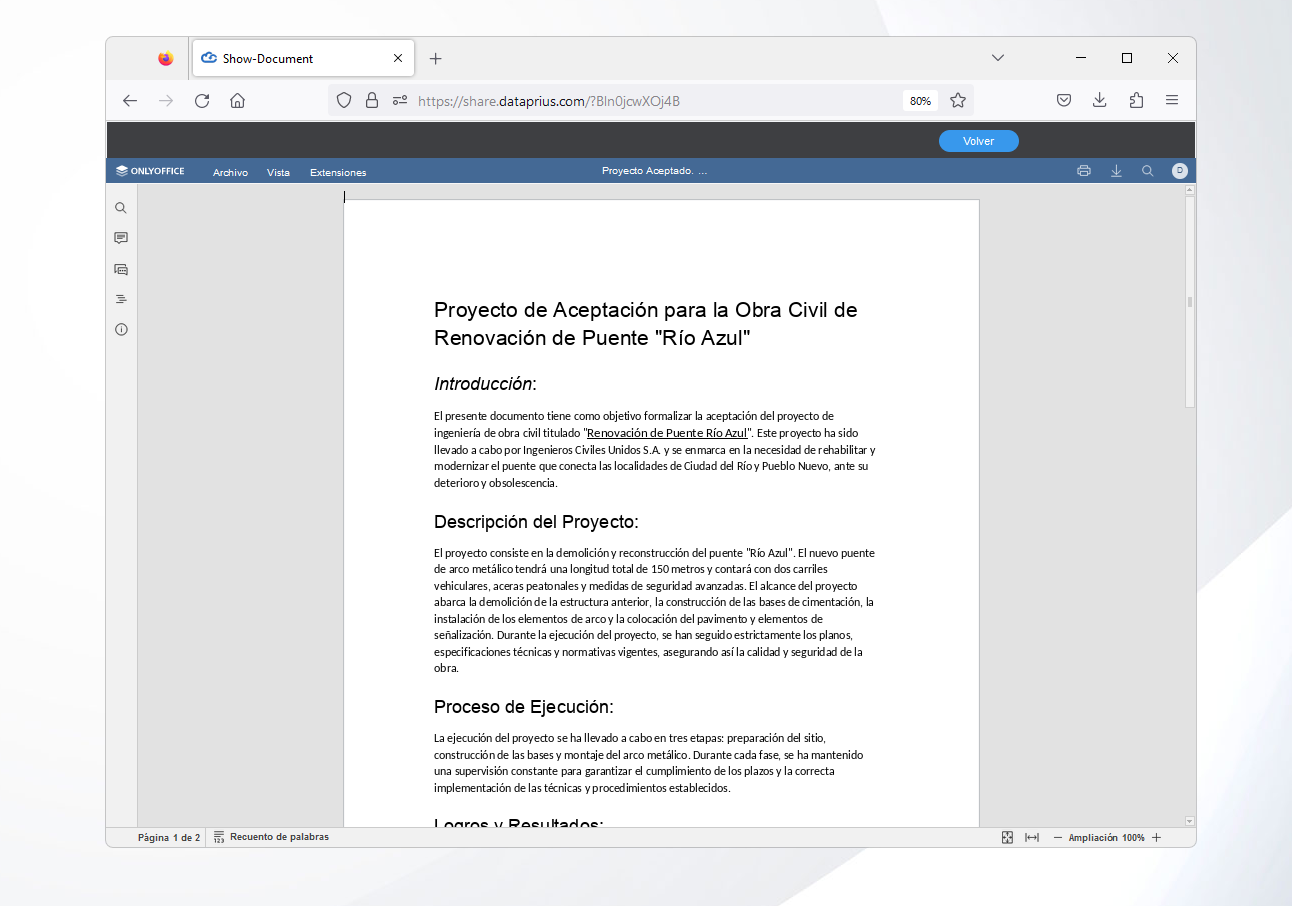
Task: Open word count from status bar
Action: 271,837
